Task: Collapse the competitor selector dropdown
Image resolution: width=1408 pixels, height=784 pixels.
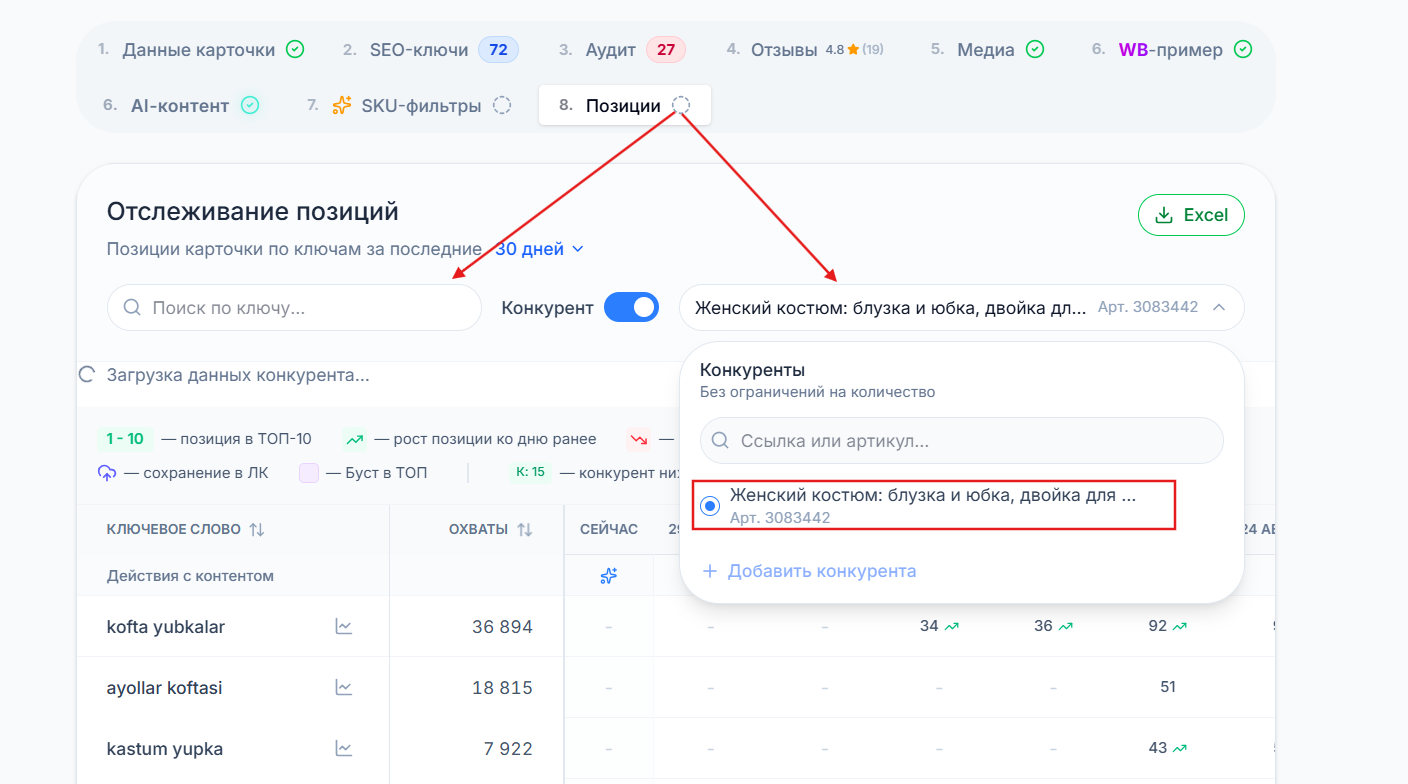Action: (1218, 308)
